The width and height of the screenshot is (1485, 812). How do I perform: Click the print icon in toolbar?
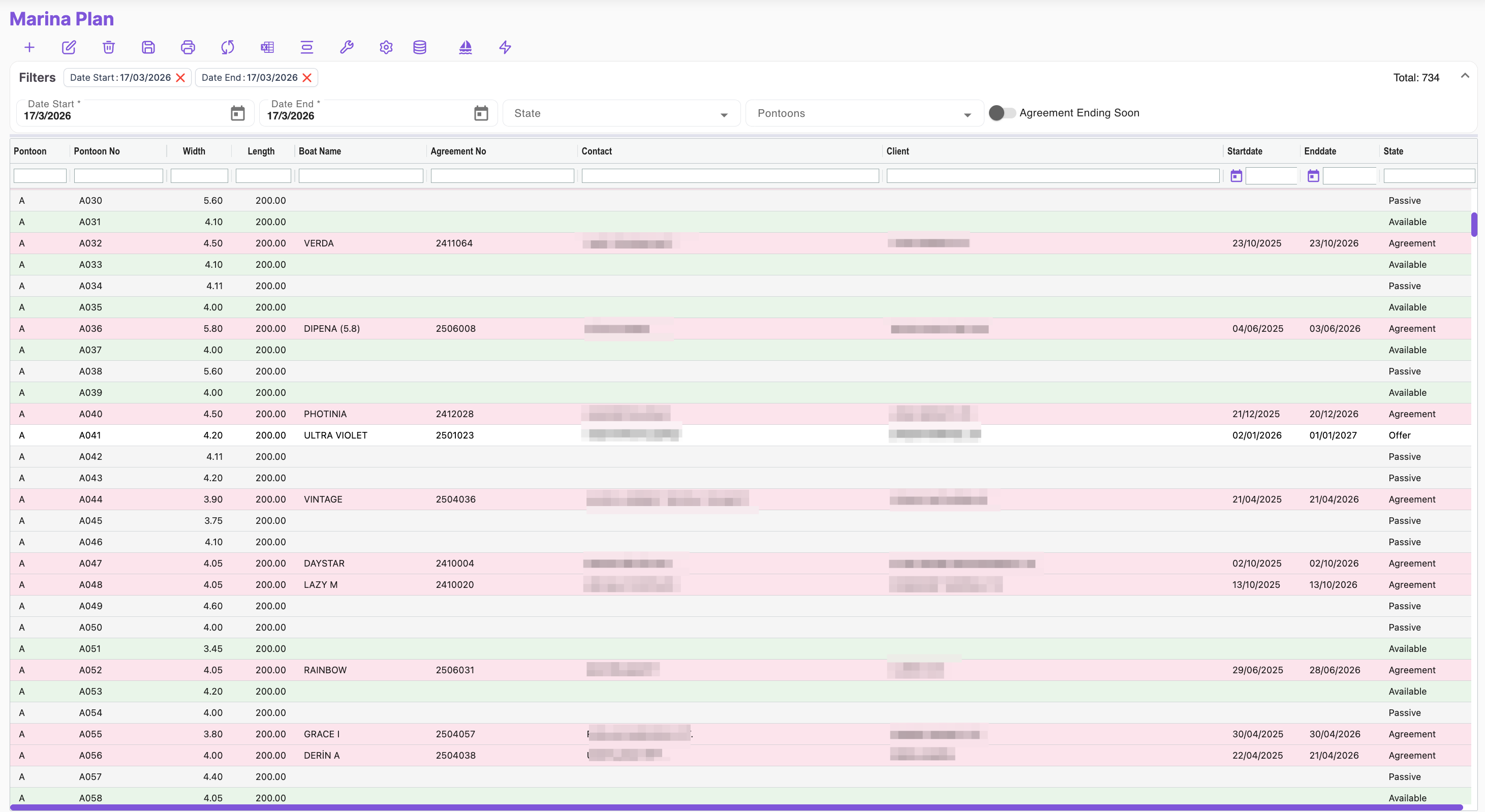(188, 47)
